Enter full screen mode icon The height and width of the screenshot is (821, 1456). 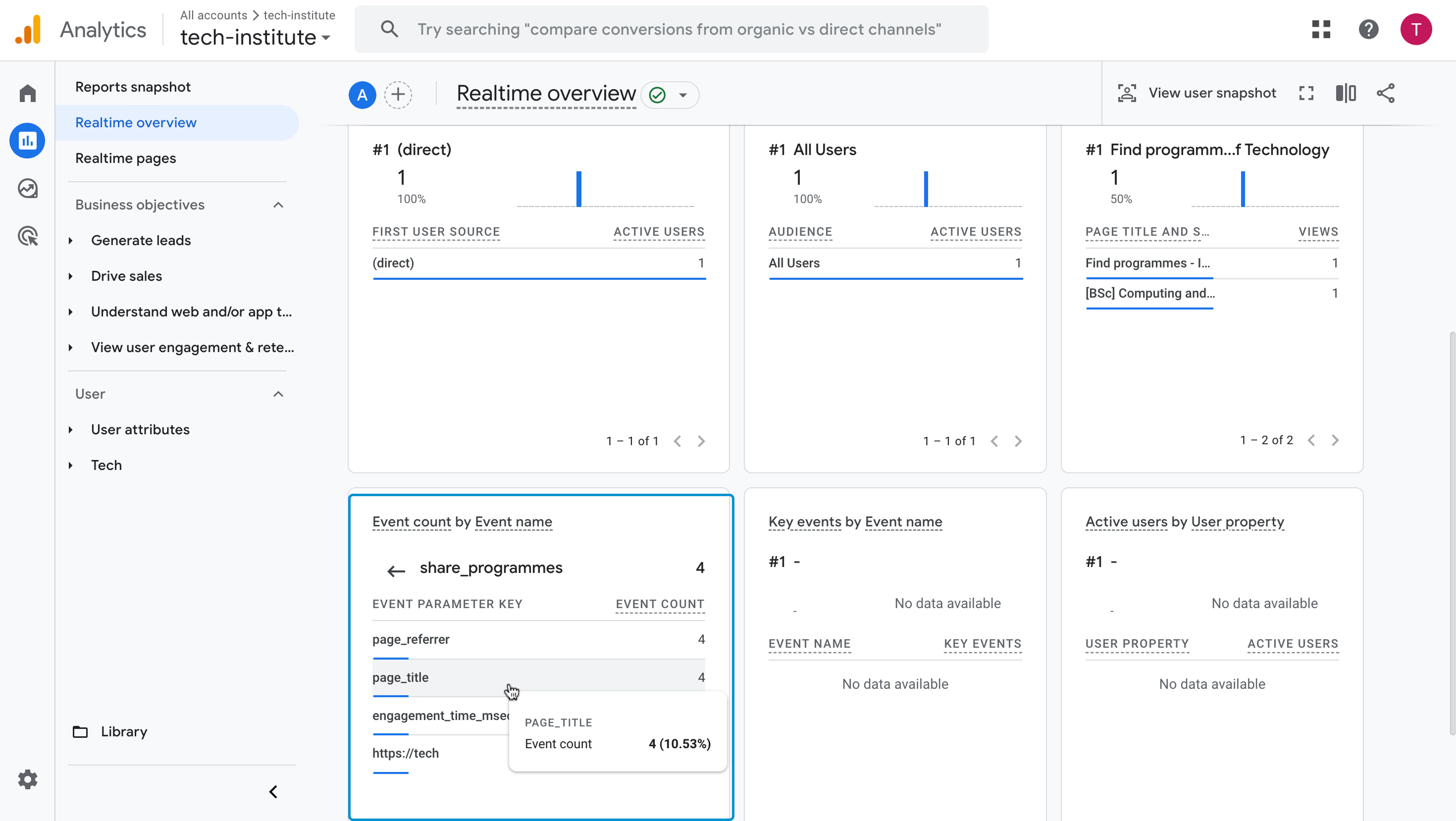click(1306, 93)
